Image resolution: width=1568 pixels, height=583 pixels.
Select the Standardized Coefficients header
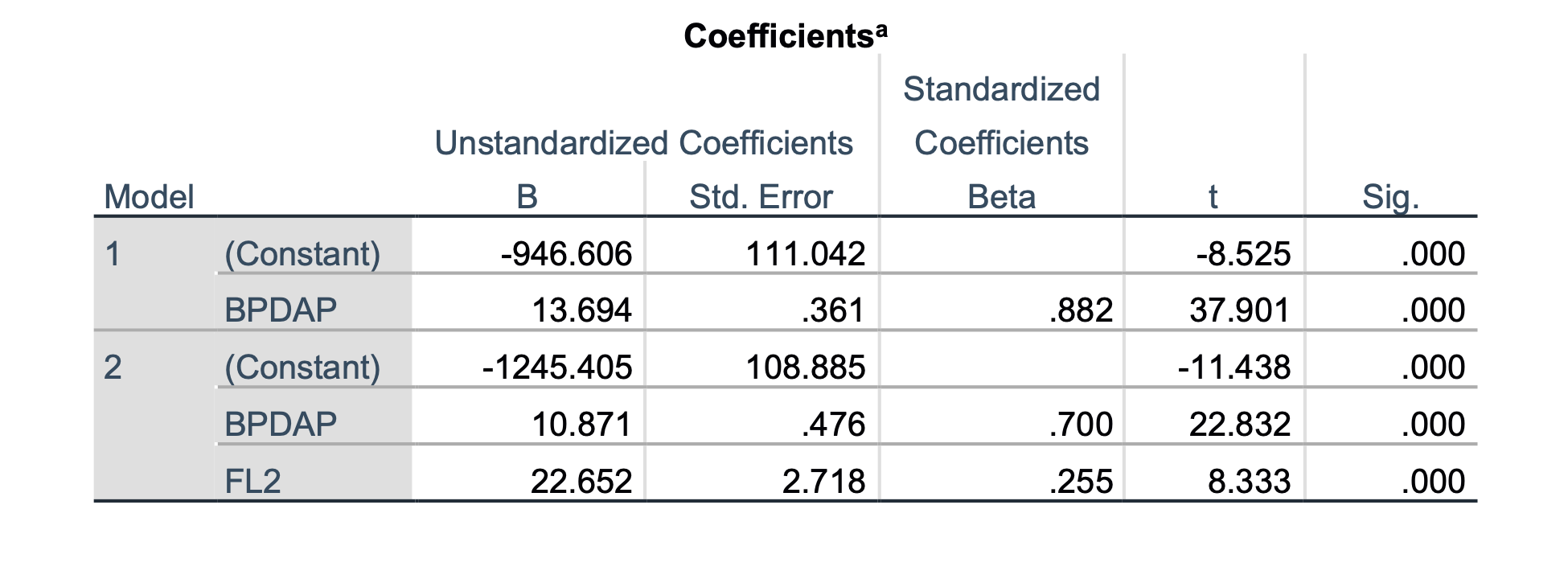tap(1001, 116)
